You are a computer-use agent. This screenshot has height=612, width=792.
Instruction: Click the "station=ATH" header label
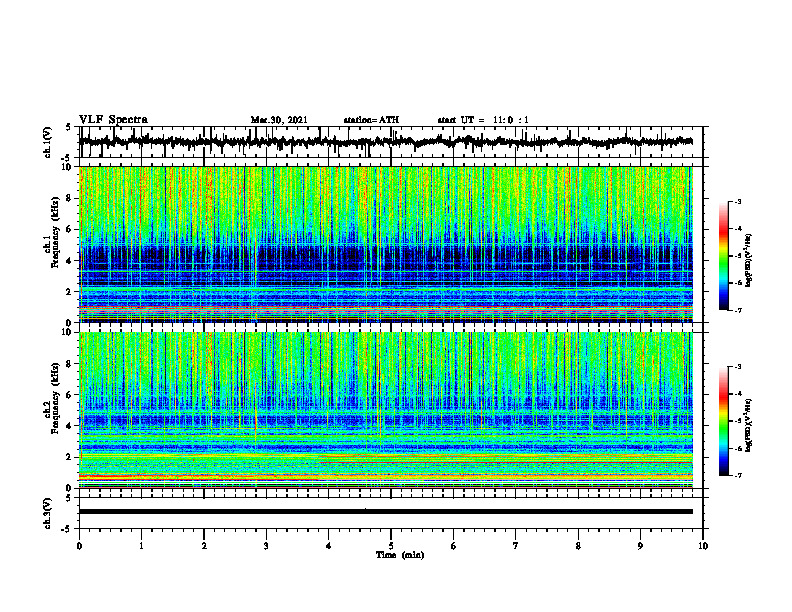pos(371,120)
